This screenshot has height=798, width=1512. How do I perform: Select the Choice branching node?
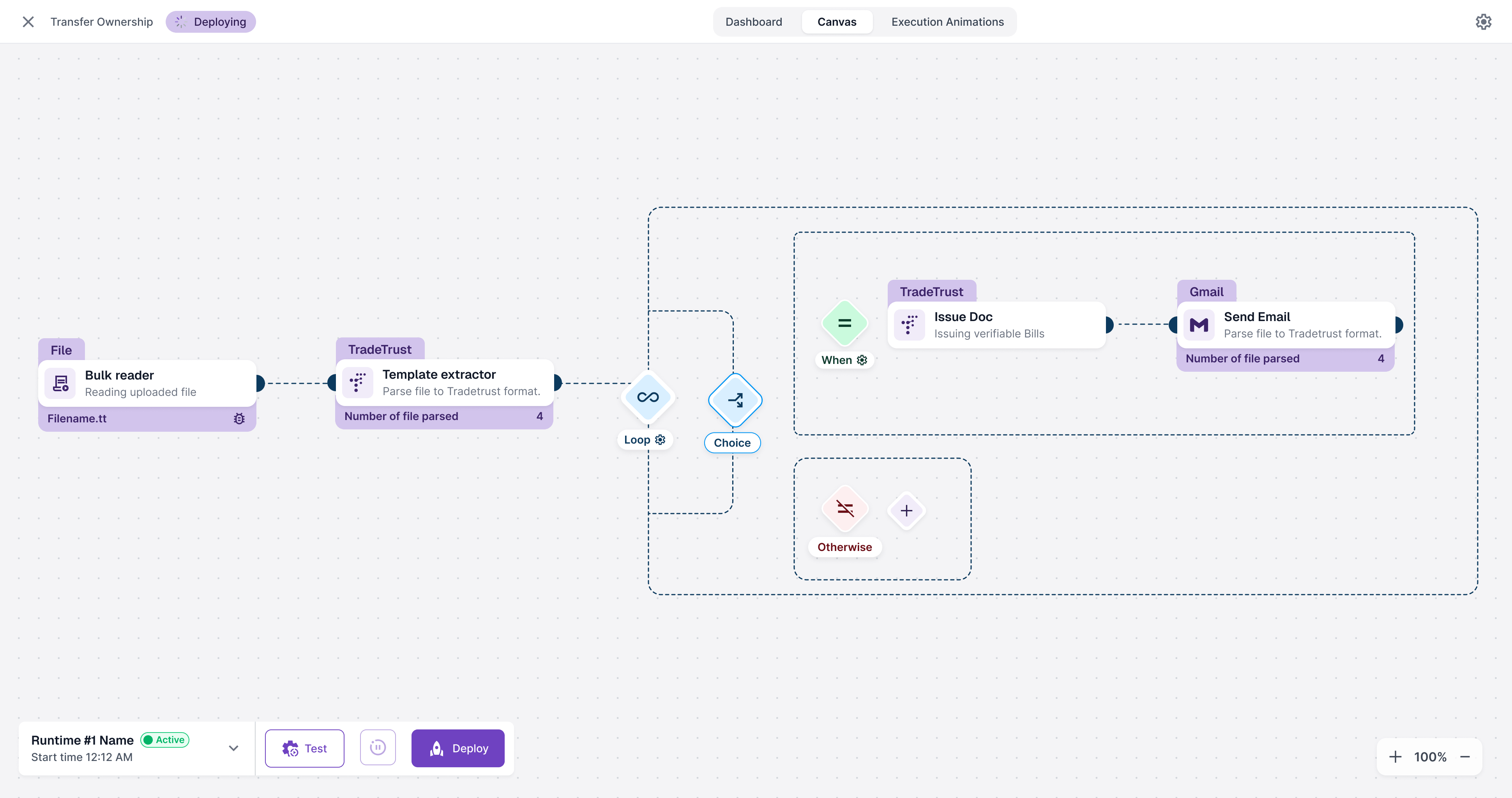(x=735, y=400)
